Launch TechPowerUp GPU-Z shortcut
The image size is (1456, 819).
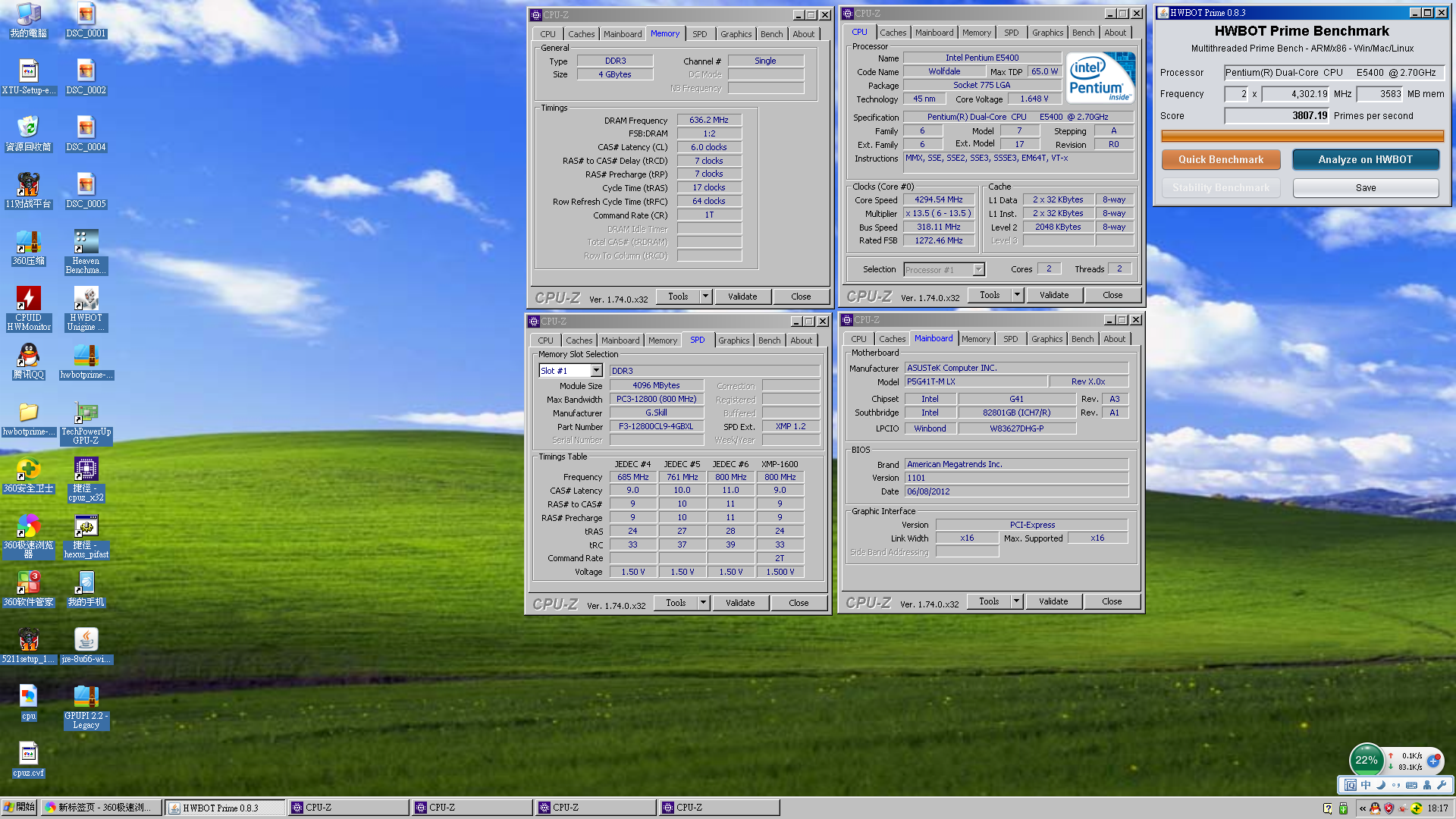(86, 422)
